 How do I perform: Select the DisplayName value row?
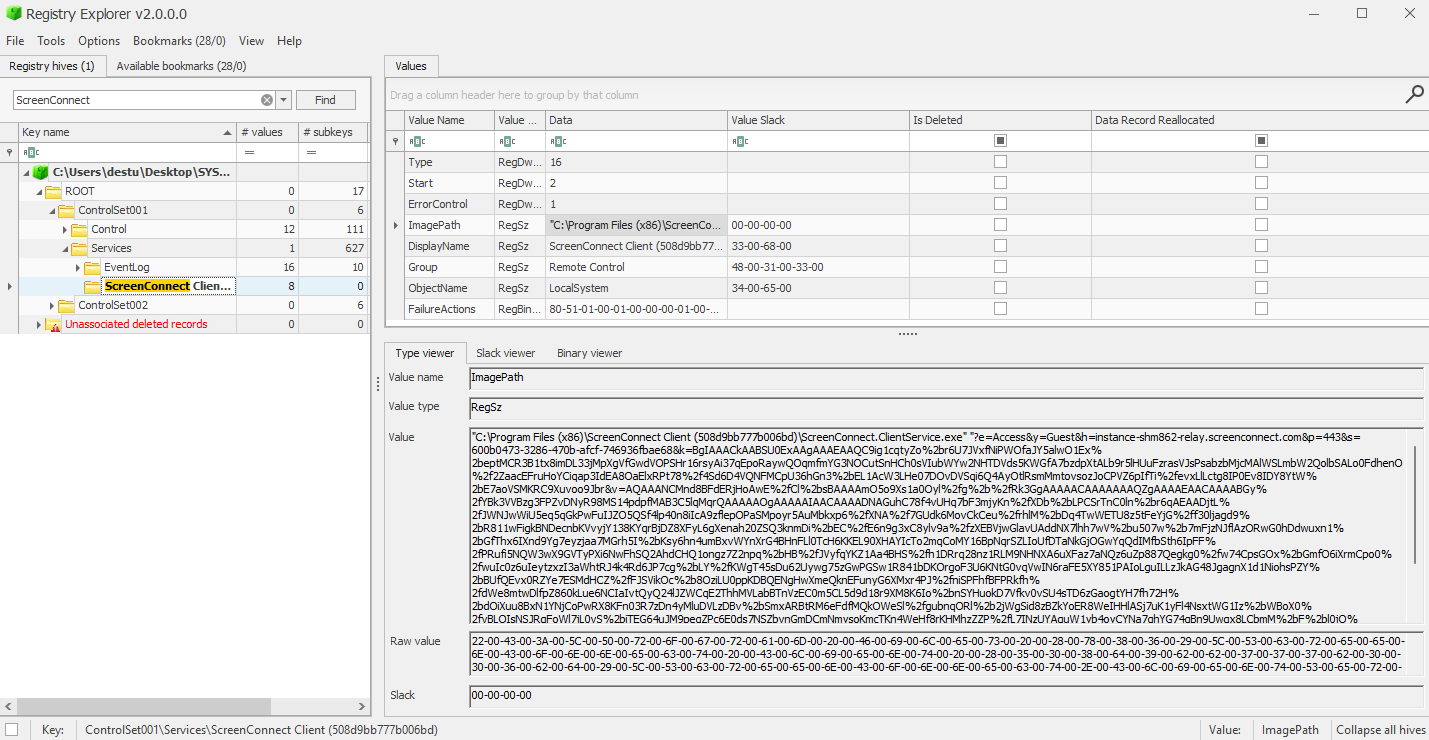coord(906,246)
